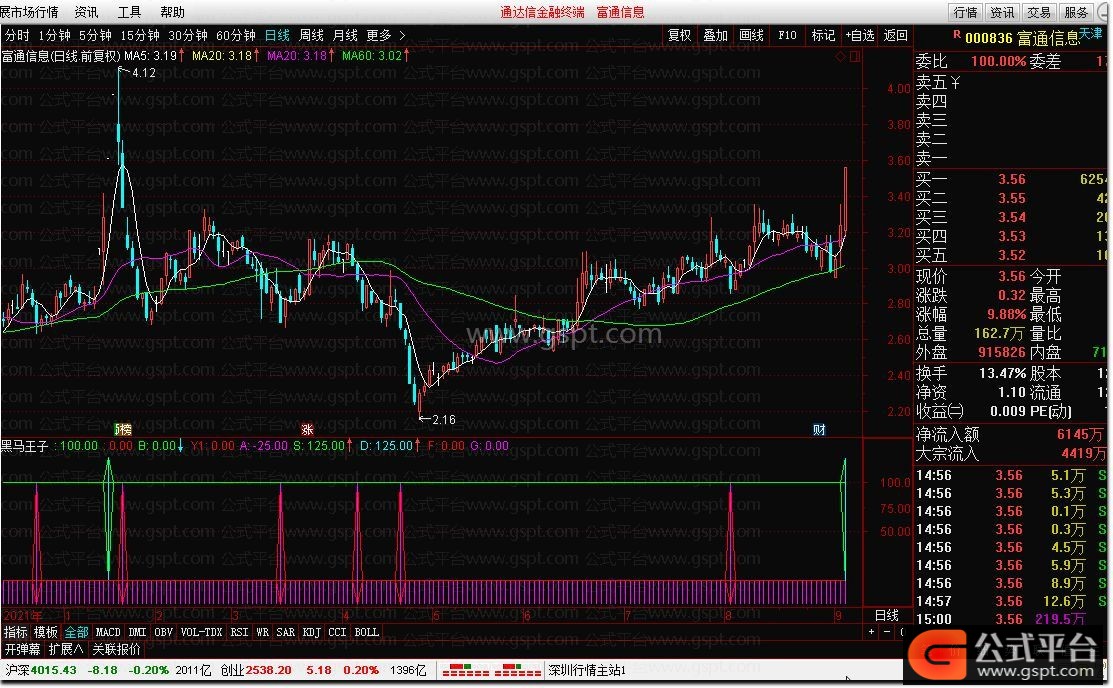Switch to the 分时 chart period
Image resolution: width=1113 pixels, height=688 pixels.
coord(17,36)
